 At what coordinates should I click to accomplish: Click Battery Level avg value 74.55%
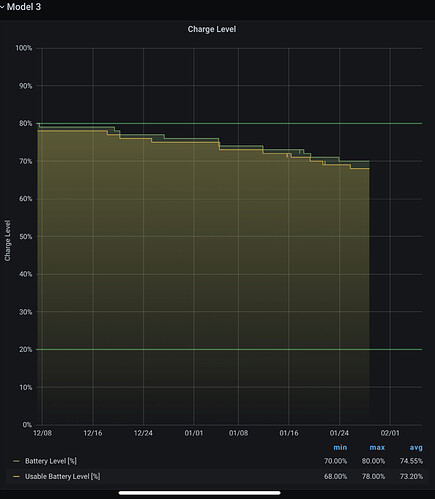411,461
